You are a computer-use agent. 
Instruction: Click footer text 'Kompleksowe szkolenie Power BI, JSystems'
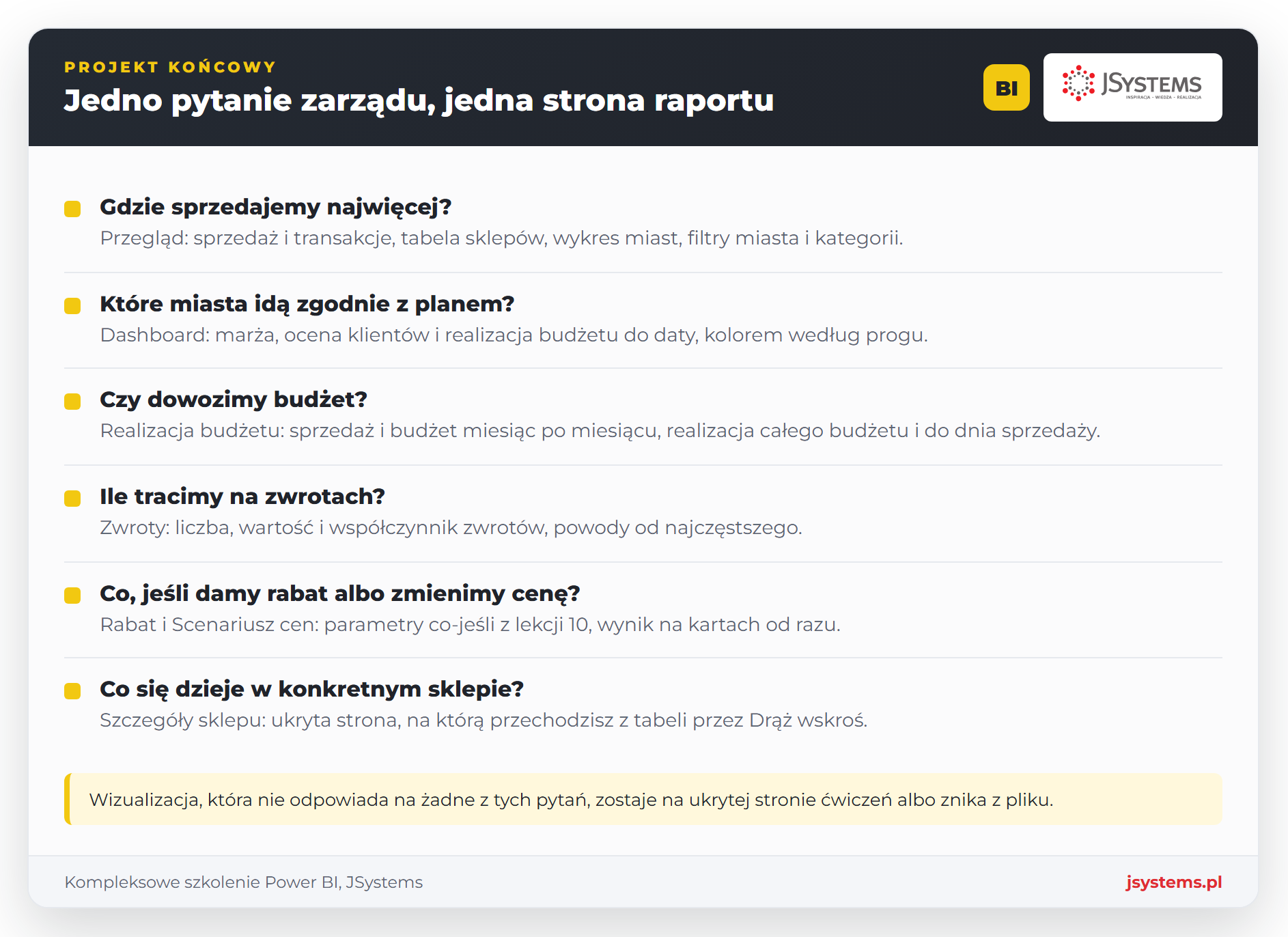(x=244, y=882)
